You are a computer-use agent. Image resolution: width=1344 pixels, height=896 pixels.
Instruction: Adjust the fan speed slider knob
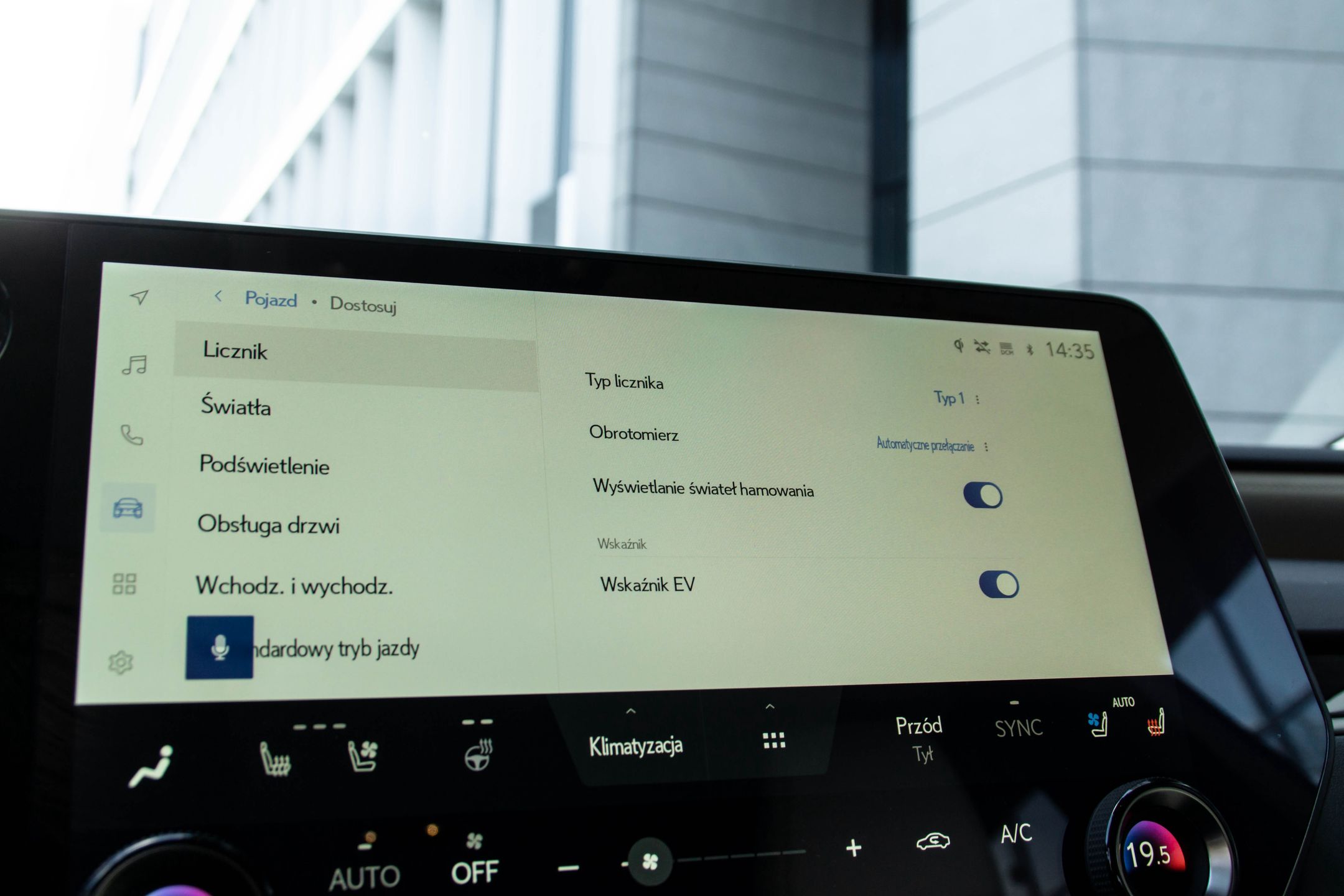650,862
